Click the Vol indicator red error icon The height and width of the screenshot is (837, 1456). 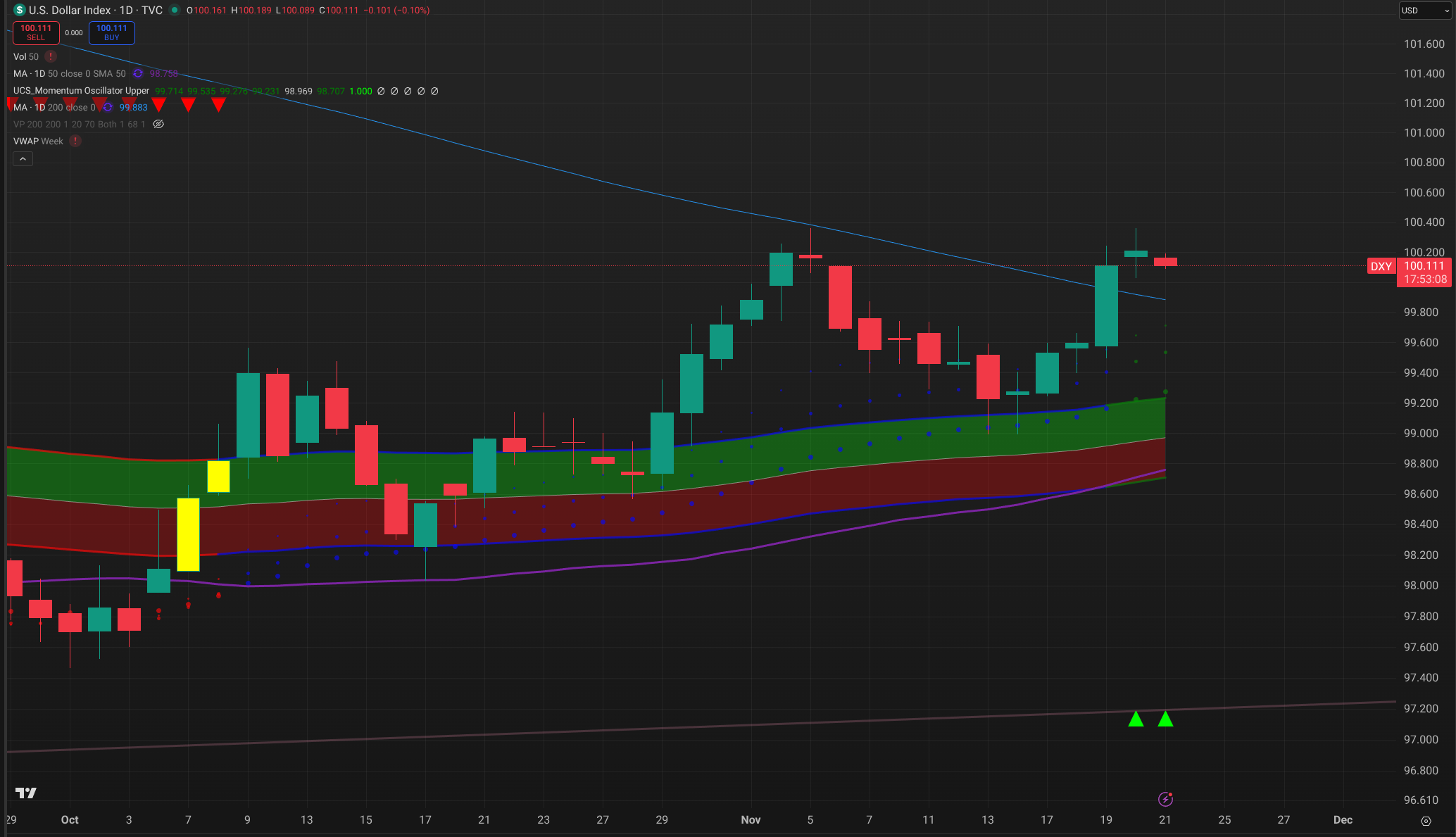(51, 56)
